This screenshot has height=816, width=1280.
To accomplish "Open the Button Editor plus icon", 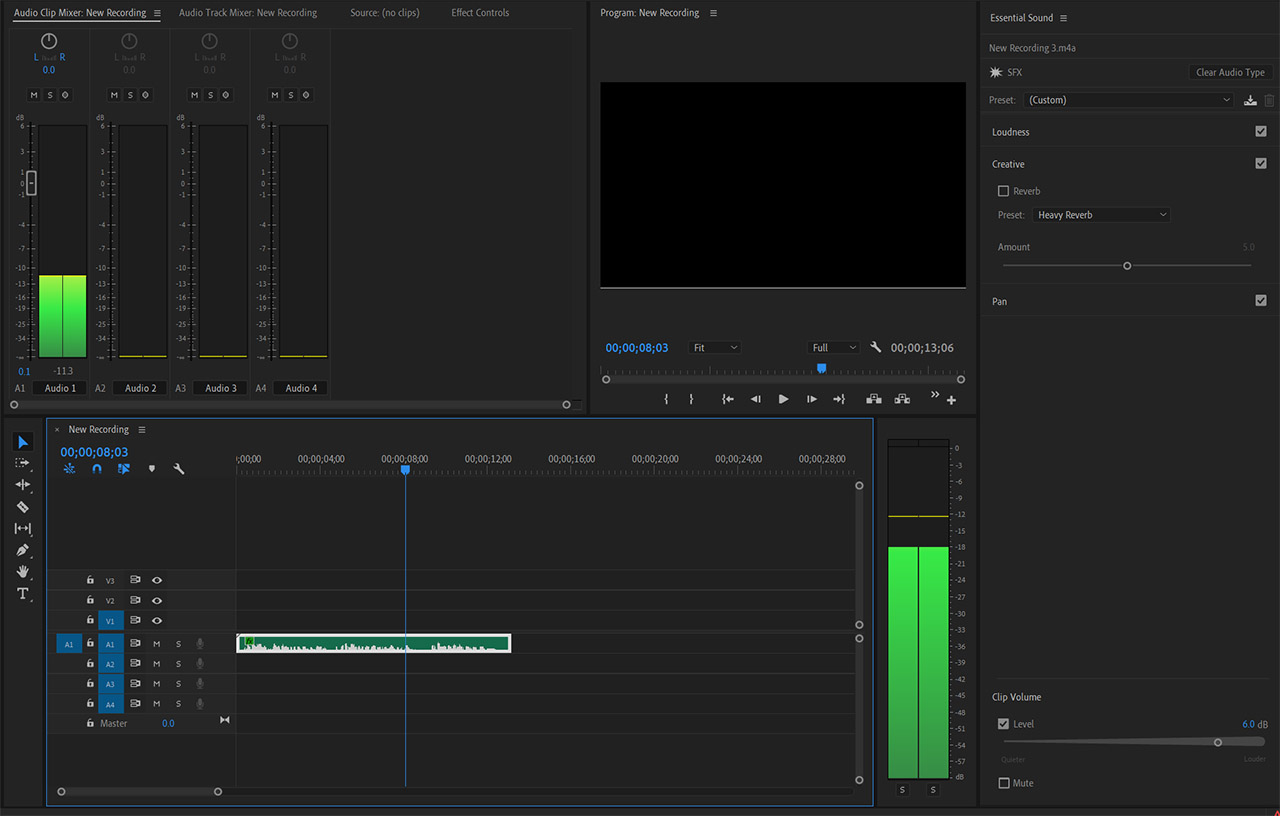I will (x=951, y=400).
